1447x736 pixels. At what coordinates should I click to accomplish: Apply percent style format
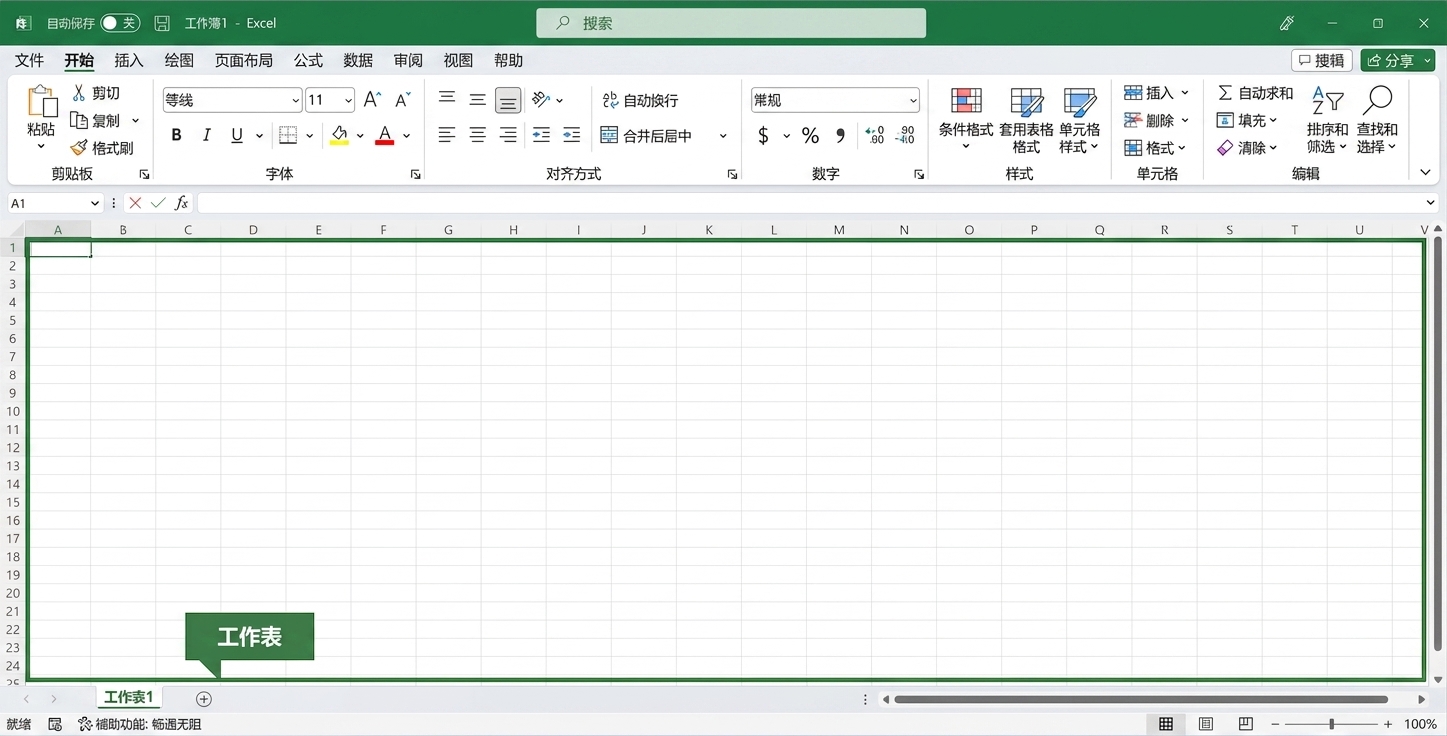[x=811, y=135]
